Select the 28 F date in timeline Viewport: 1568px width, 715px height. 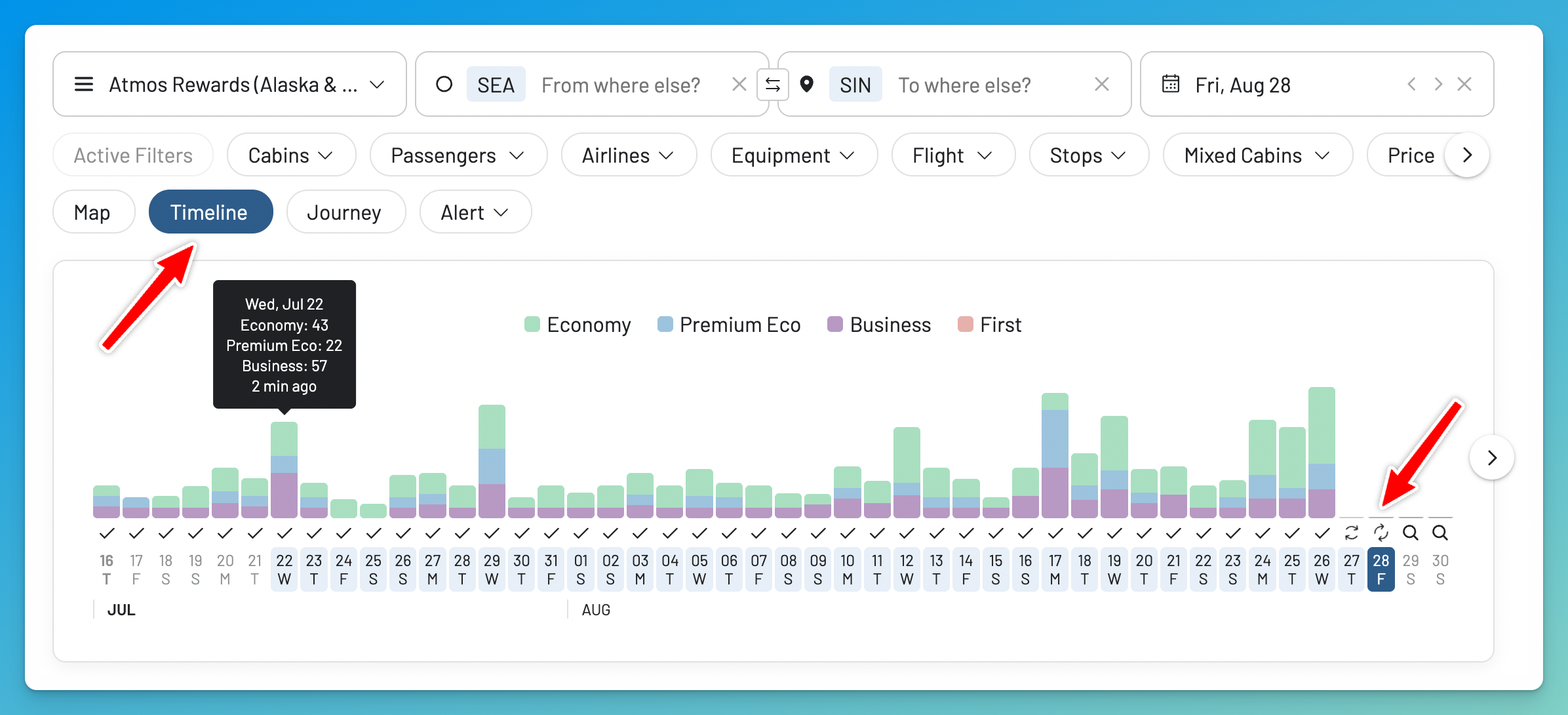coord(1381,569)
